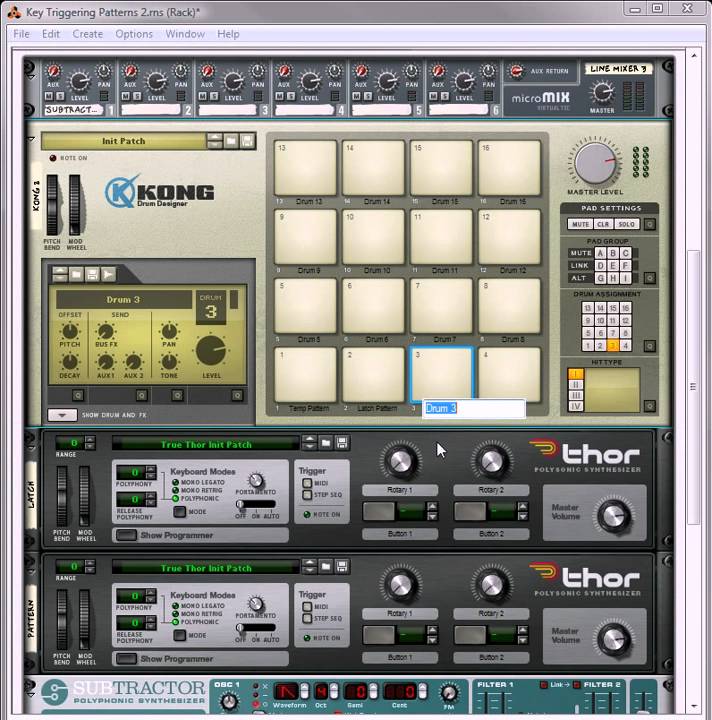Select drum assignment number 4
This screenshot has height=720, width=712.
(625, 345)
